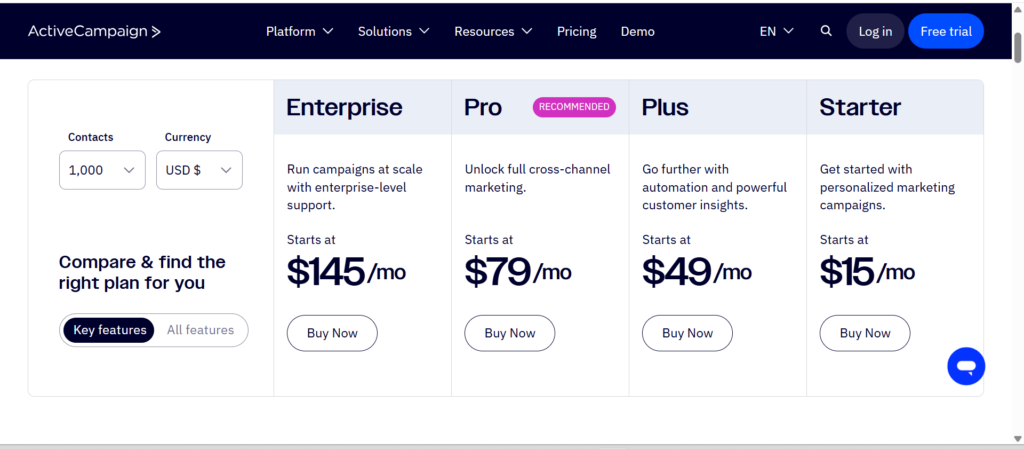The height and width of the screenshot is (449, 1024).
Task: Expand the Resources menu
Action: [493, 31]
